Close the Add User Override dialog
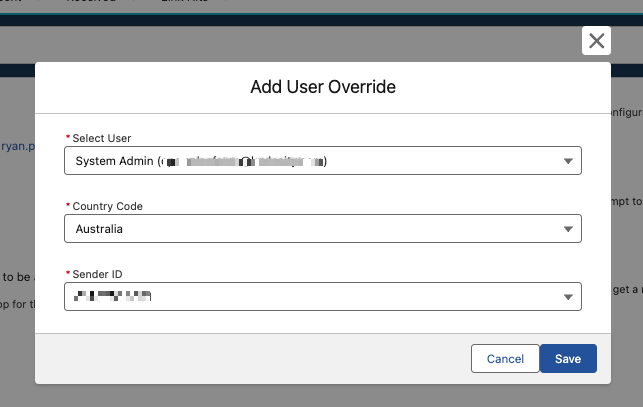Screen dimensions: 643x407 coord(596,41)
